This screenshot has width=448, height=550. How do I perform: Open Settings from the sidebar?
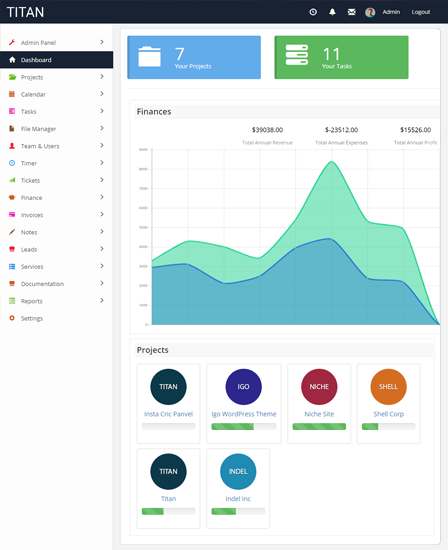[56, 318]
